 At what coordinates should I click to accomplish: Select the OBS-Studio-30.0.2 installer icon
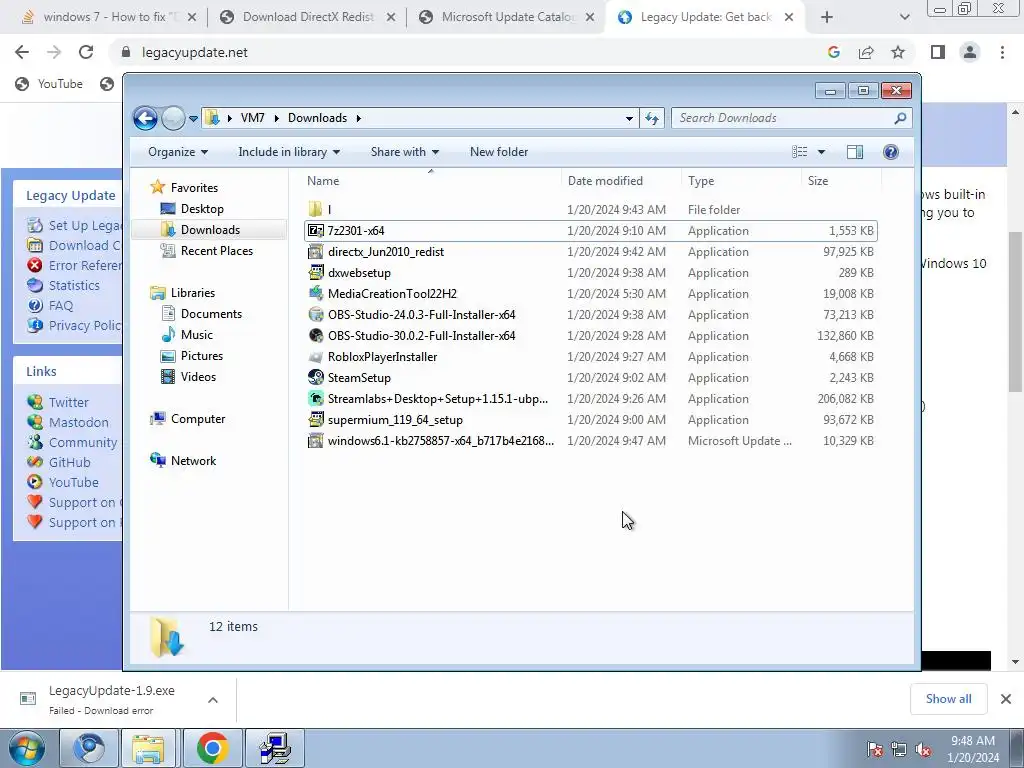pyautogui.click(x=316, y=336)
